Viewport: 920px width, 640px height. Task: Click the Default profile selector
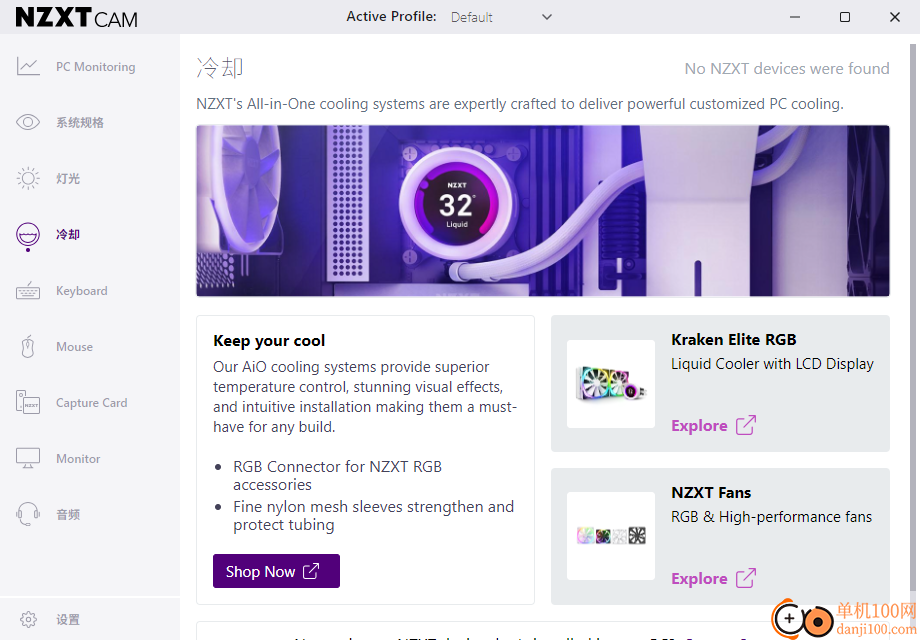[x=502, y=17]
